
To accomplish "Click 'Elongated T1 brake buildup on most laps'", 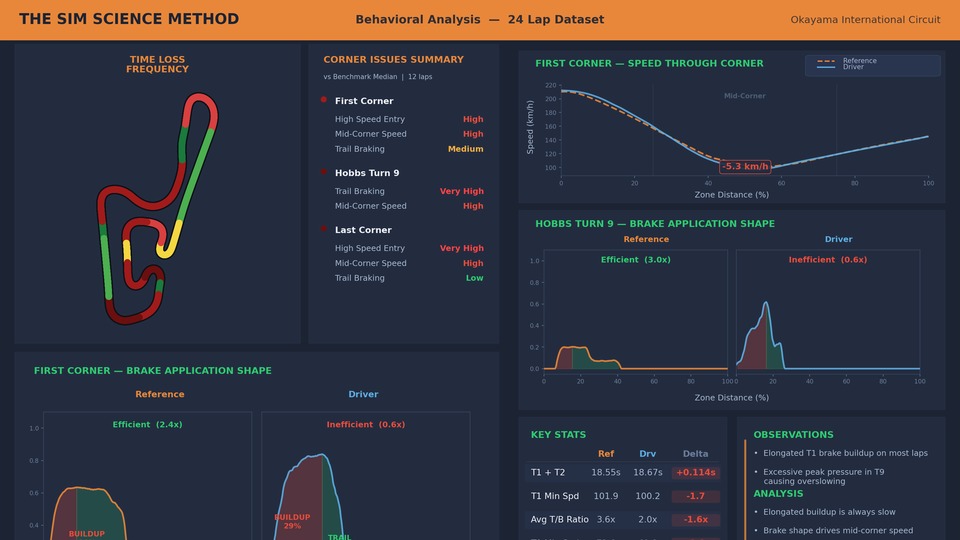I will [846, 453].
